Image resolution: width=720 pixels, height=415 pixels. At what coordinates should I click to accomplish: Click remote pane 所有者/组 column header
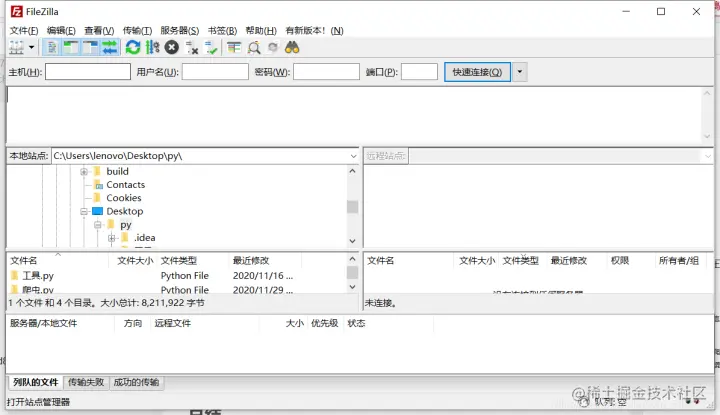click(679, 261)
